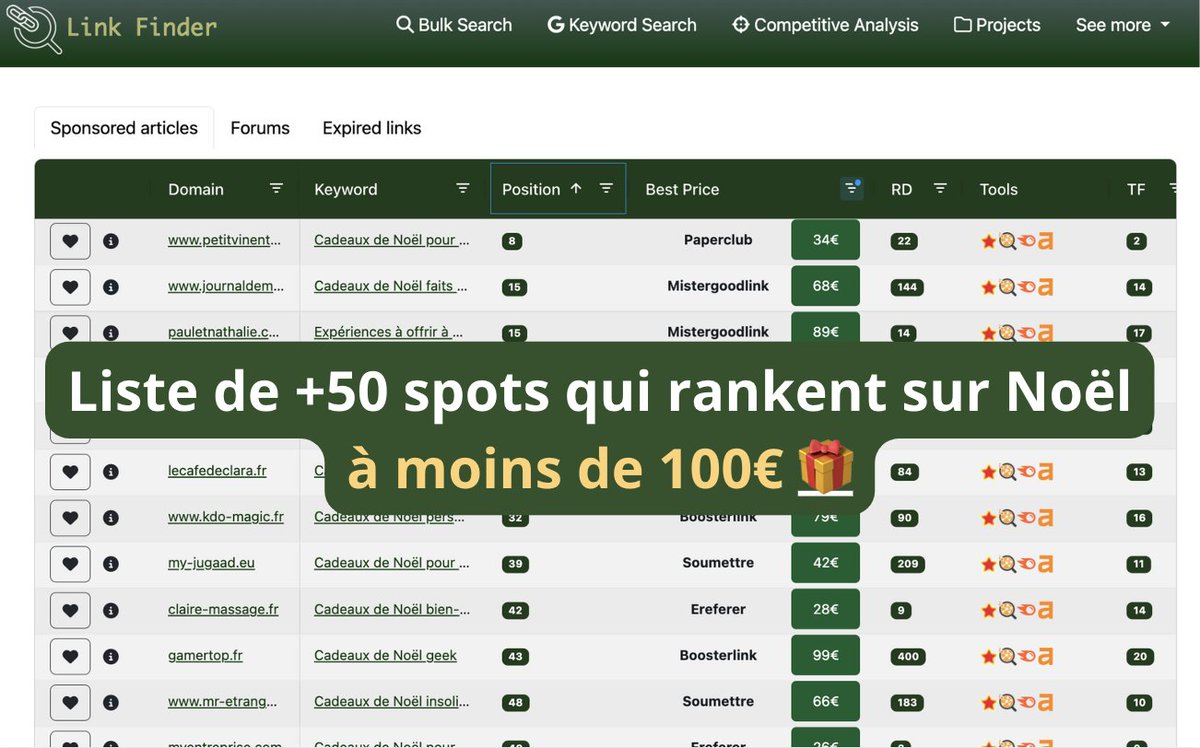Show info icon for lecafedeclara.fr
The height and width of the screenshot is (748, 1200).
pos(111,472)
